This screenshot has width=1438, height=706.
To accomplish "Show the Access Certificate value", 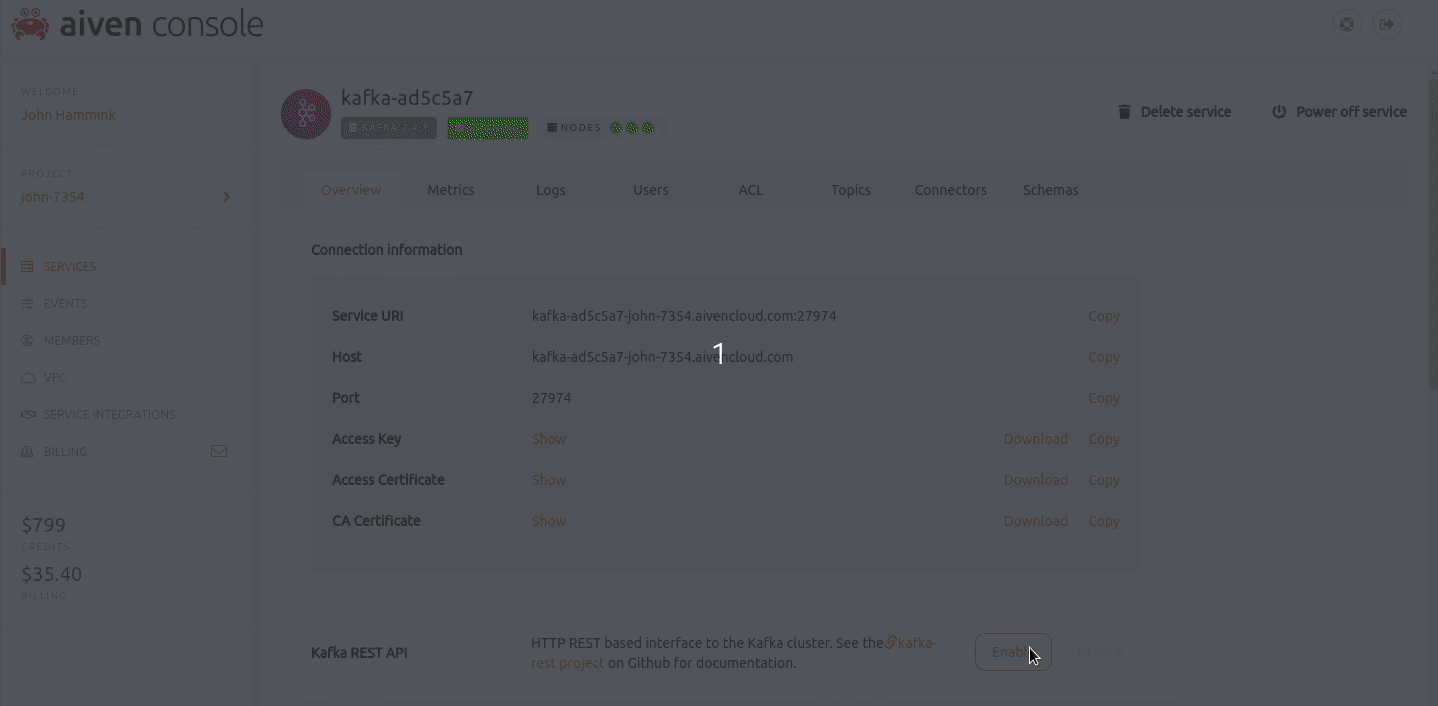I will [548, 479].
